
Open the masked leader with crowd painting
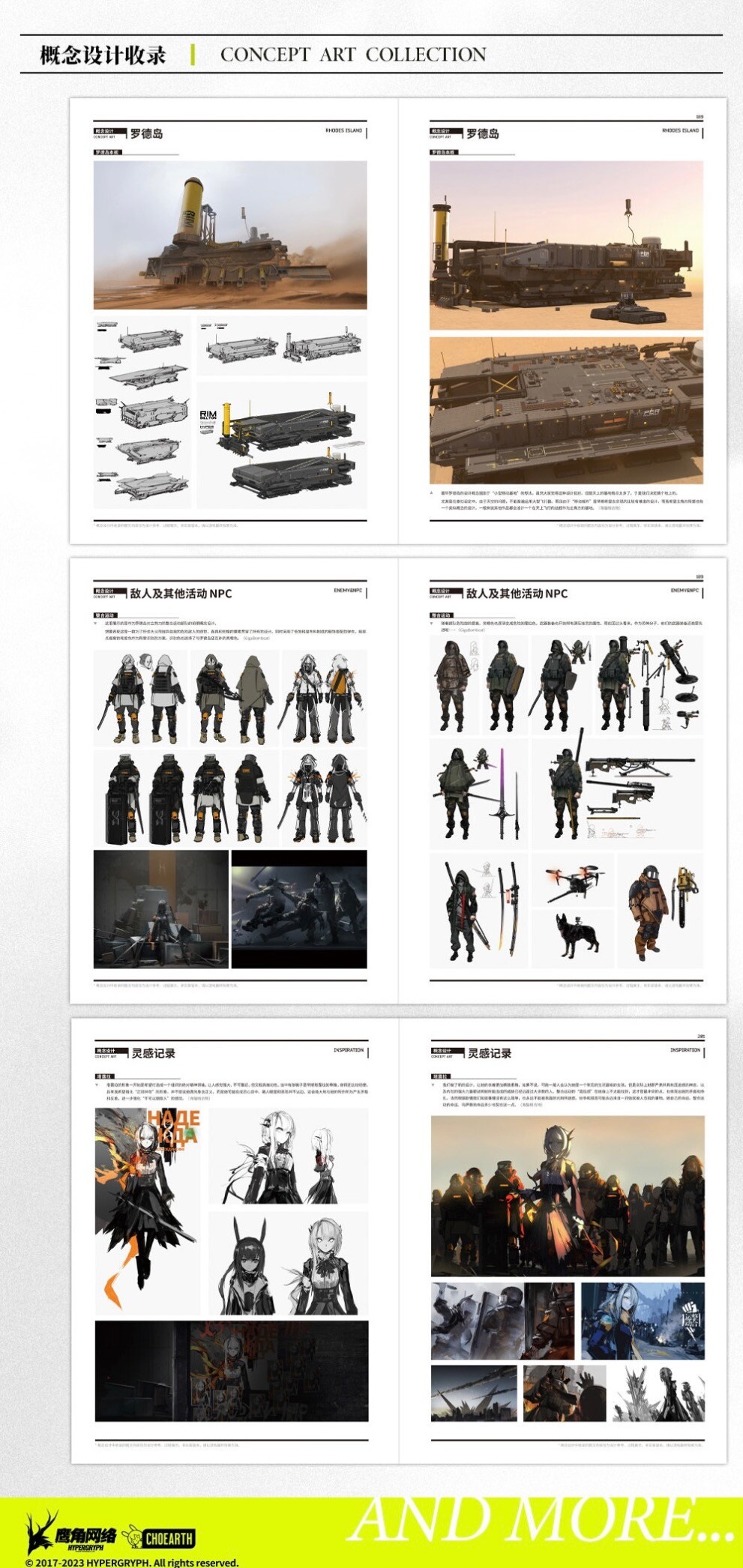(568, 1196)
